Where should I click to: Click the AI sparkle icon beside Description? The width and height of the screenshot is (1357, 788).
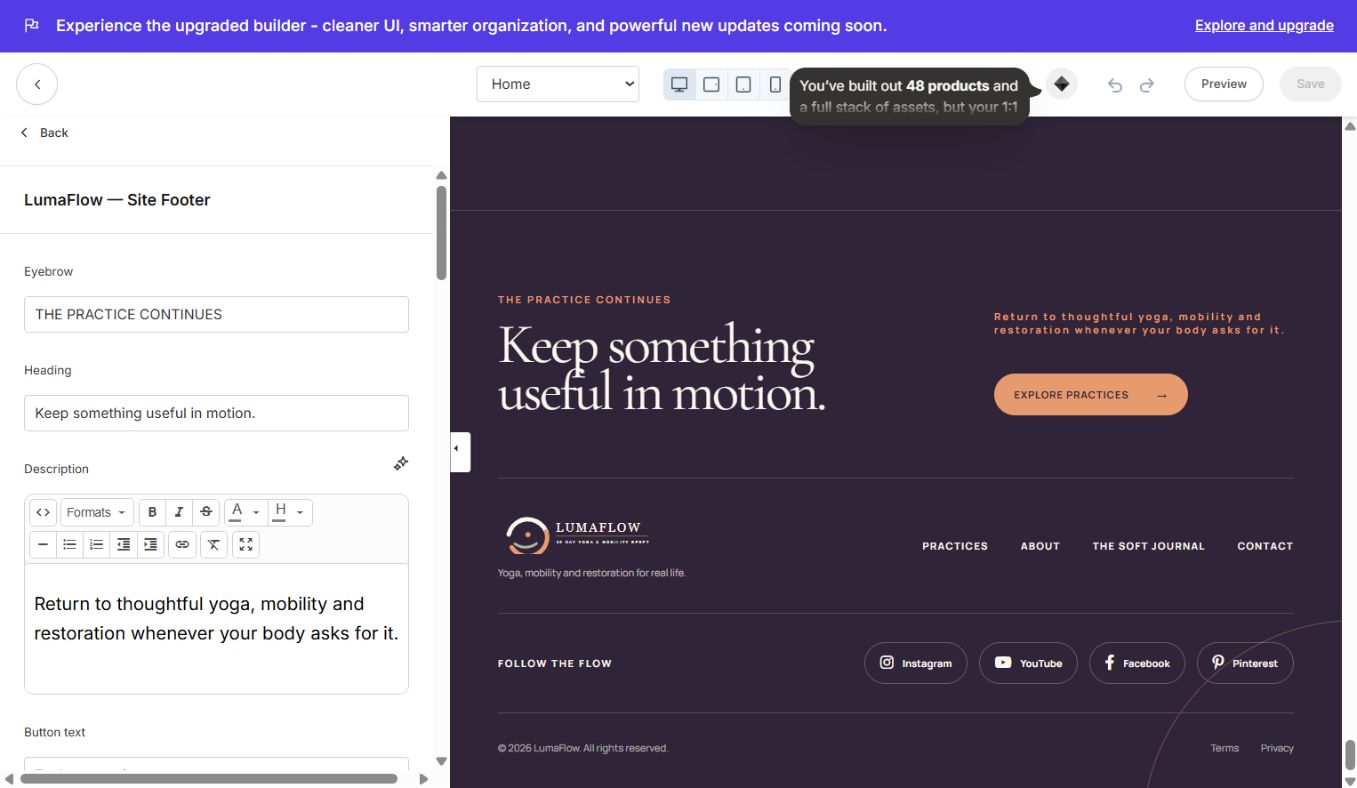pos(401,463)
